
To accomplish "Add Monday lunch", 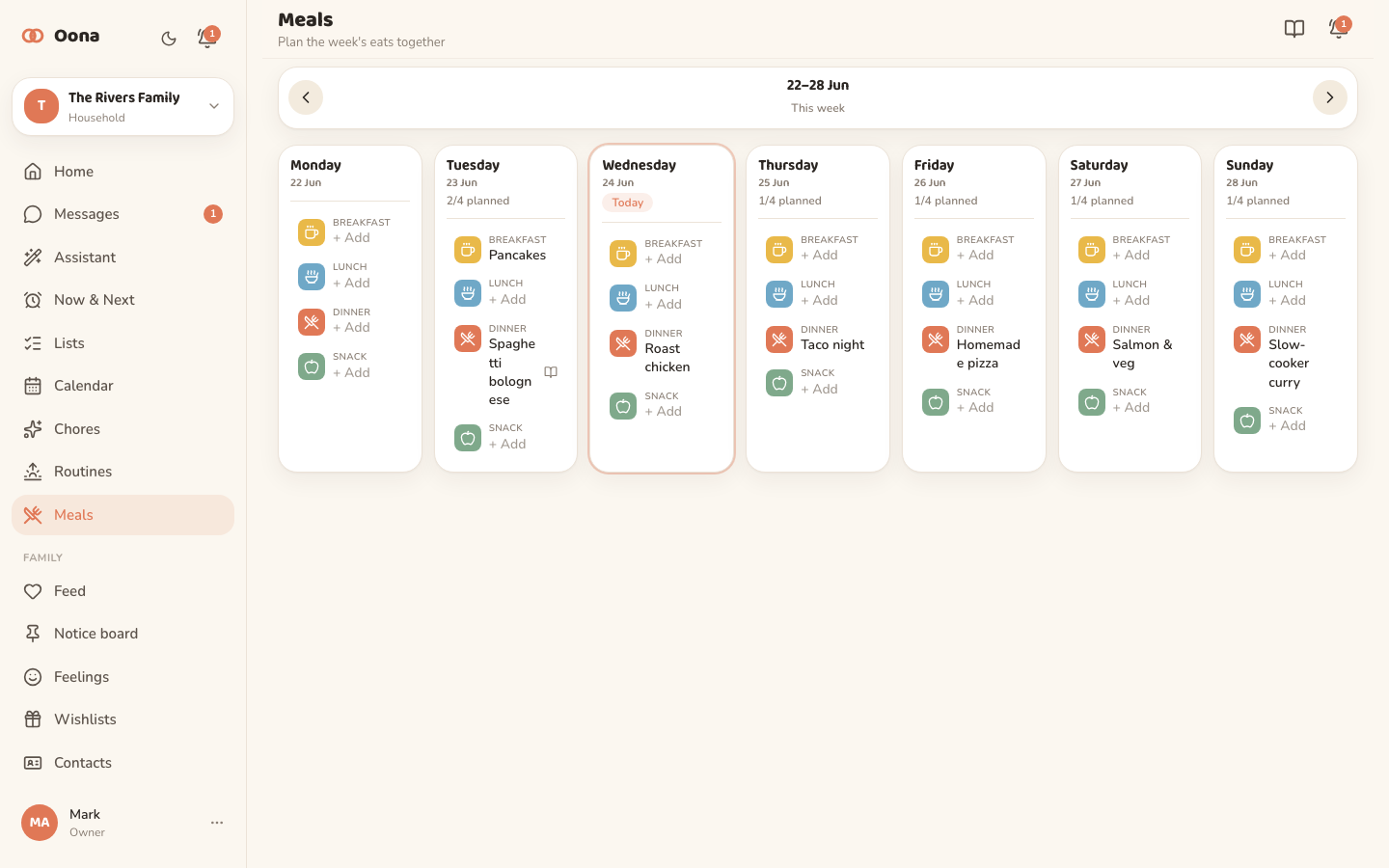I will 351,284.
